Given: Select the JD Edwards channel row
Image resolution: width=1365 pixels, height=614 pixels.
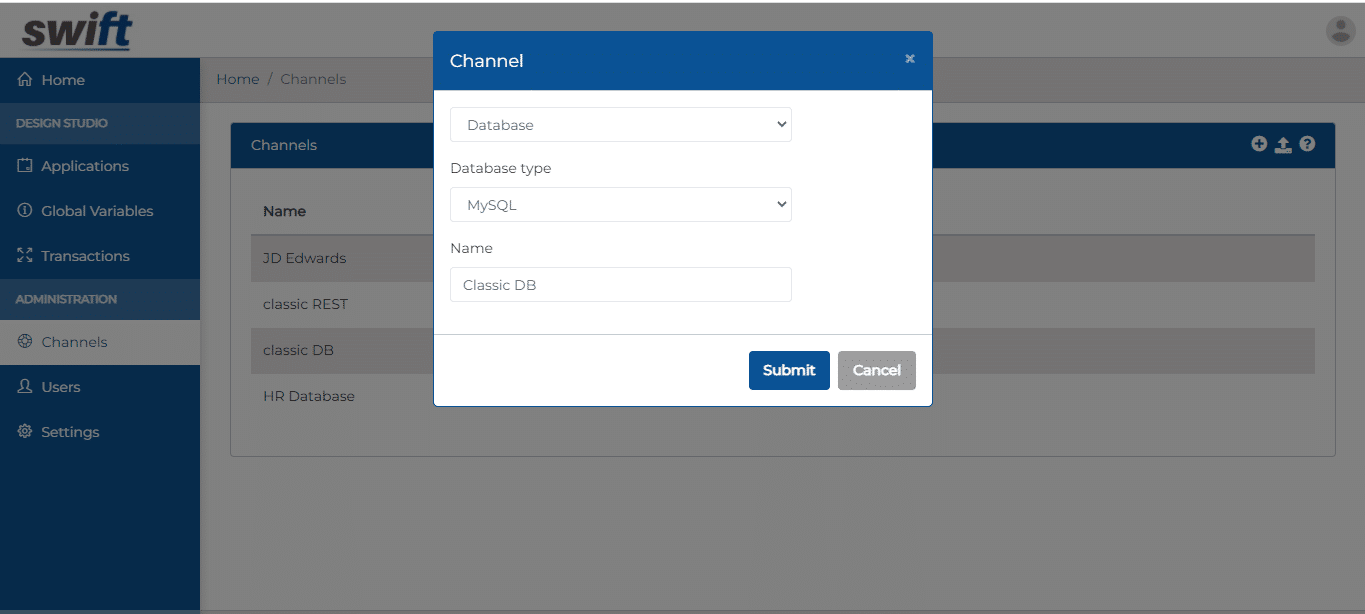Looking at the screenshot, I should (783, 258).
